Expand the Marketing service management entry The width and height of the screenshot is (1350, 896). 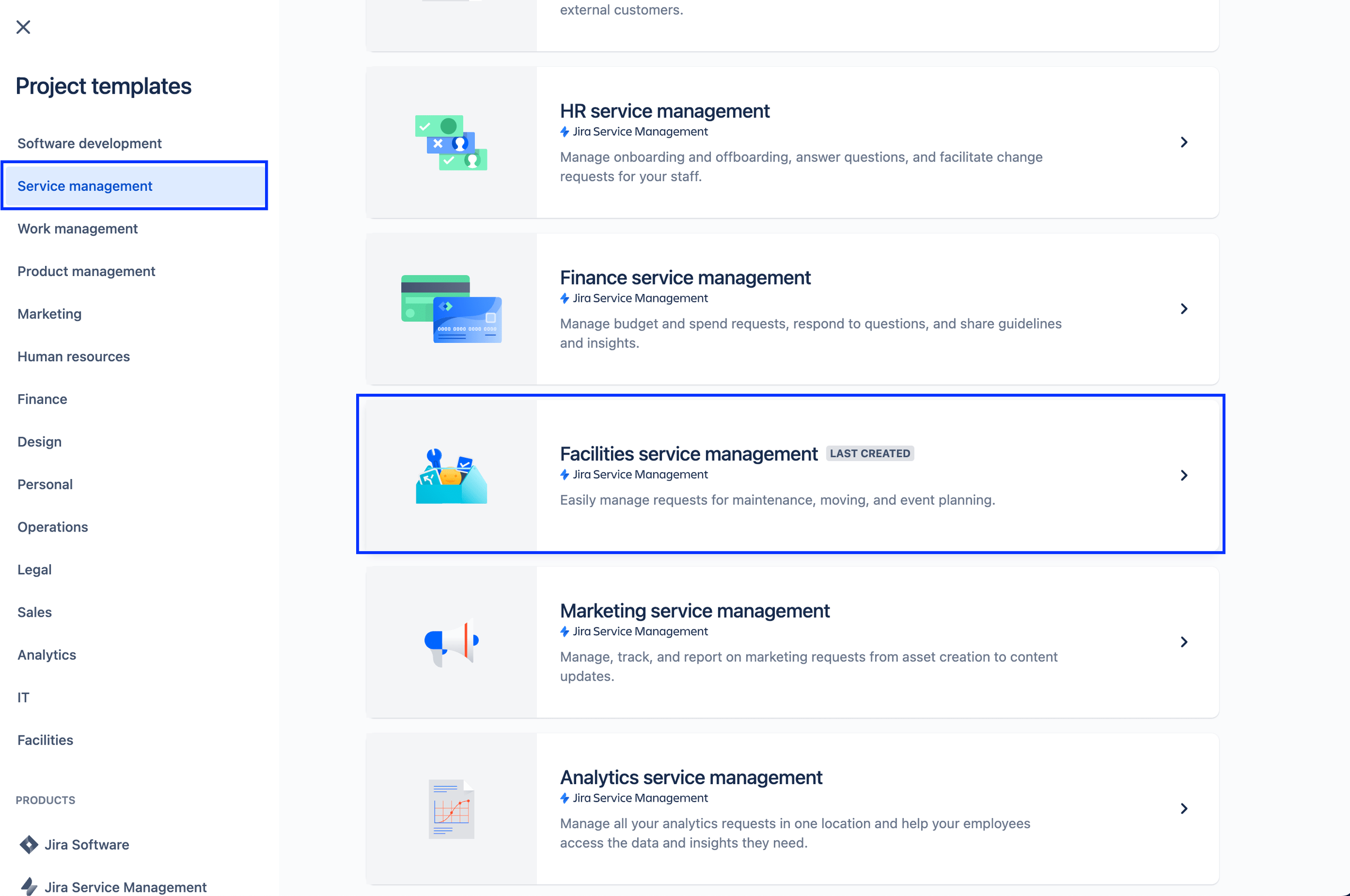point(1184,641)
